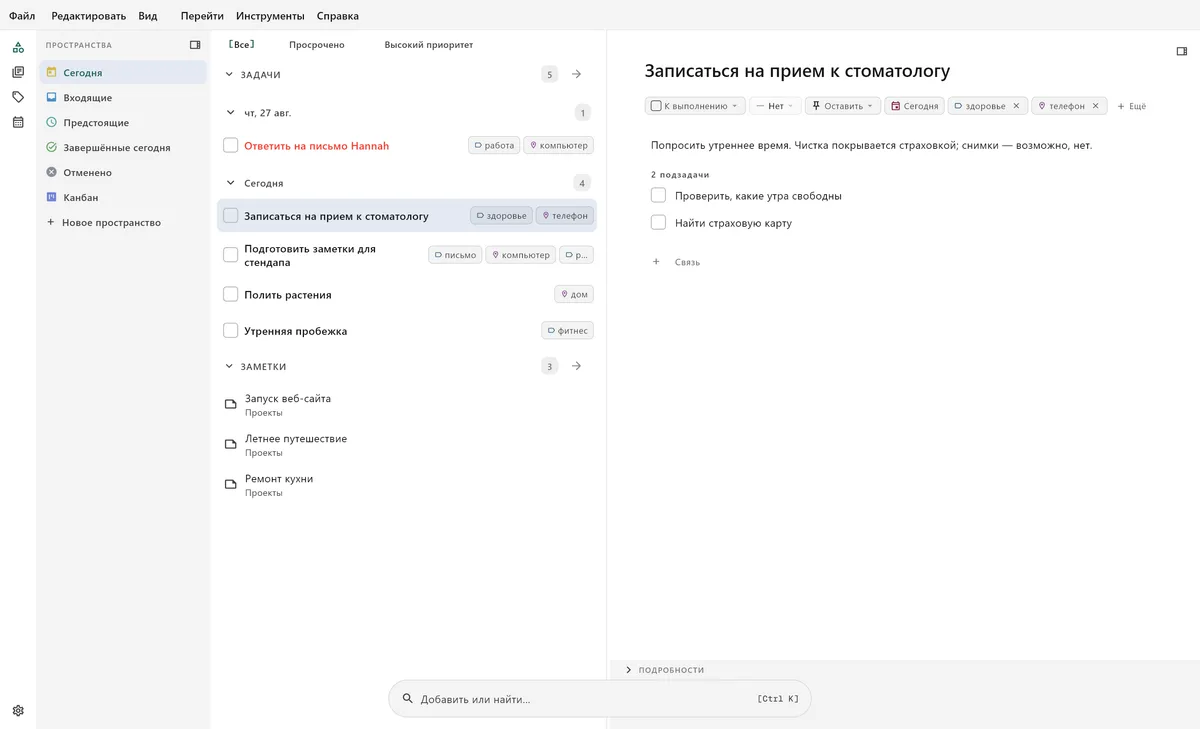Open the Файл menu
The width and height of the screenshot is (1200, 729).
(x=22, y=16)
